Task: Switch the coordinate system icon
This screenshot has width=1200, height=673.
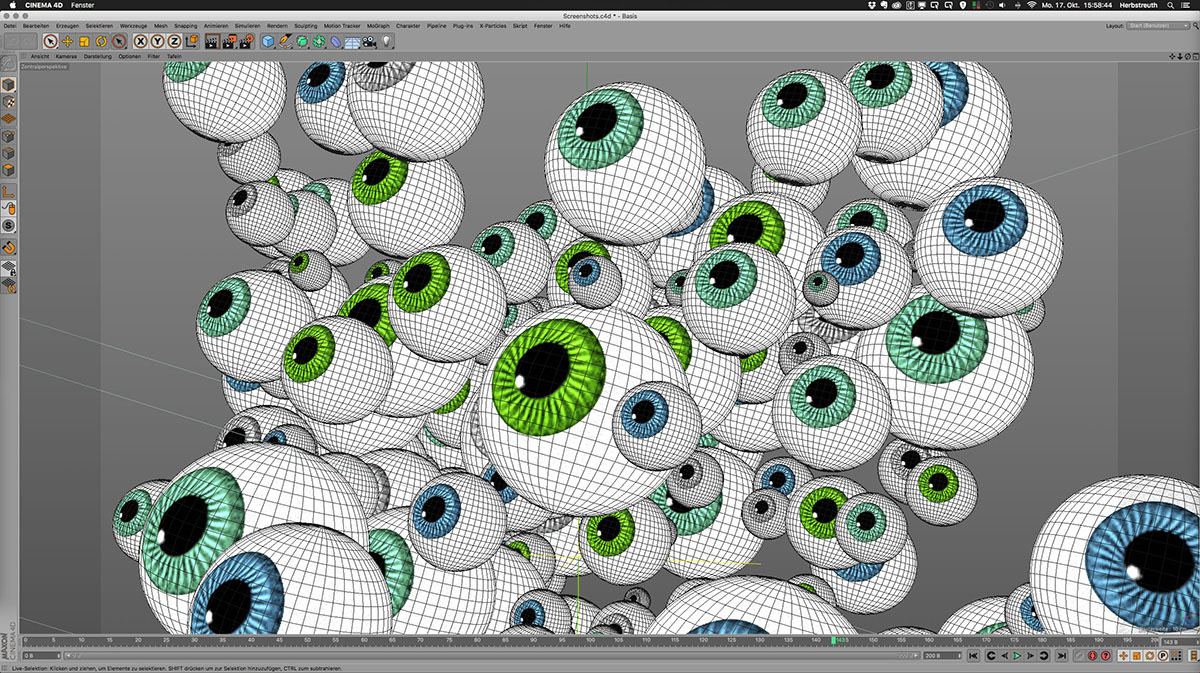Action: (x=192, y=41)
